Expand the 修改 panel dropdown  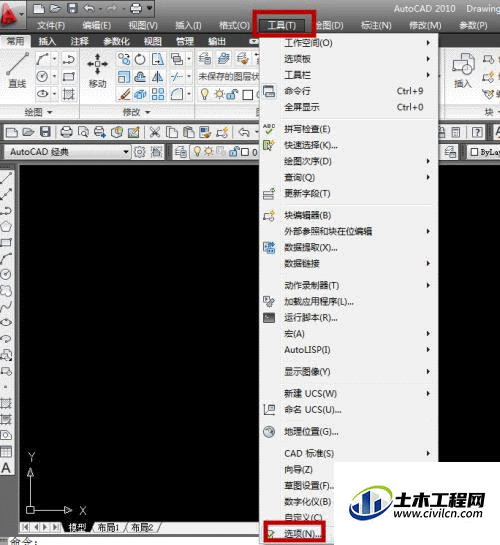coord(136,112)
